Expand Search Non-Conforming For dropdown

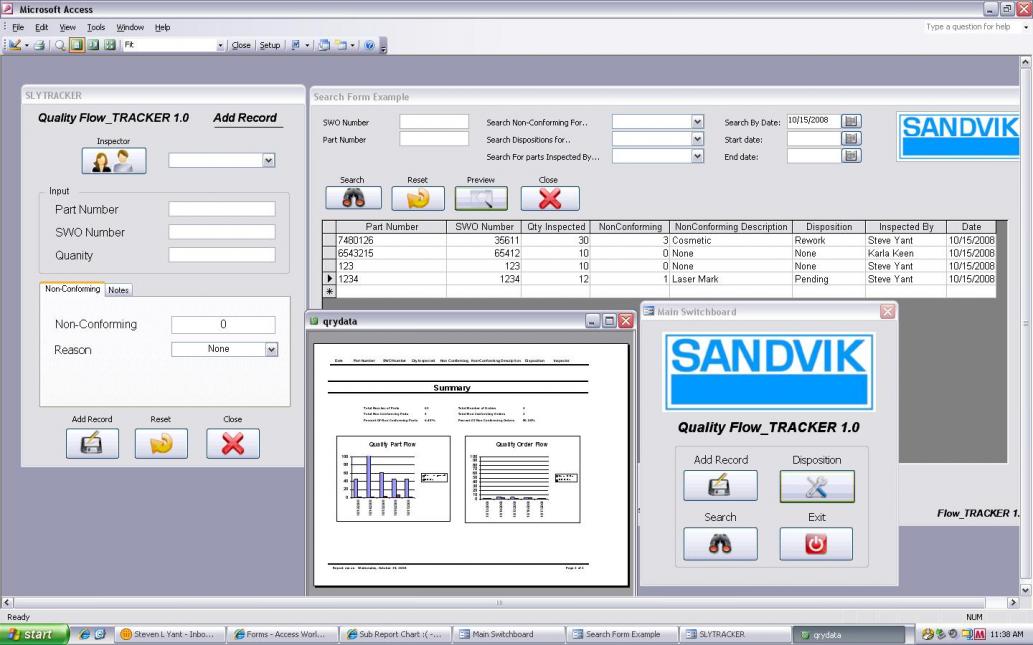pos(698,122)
